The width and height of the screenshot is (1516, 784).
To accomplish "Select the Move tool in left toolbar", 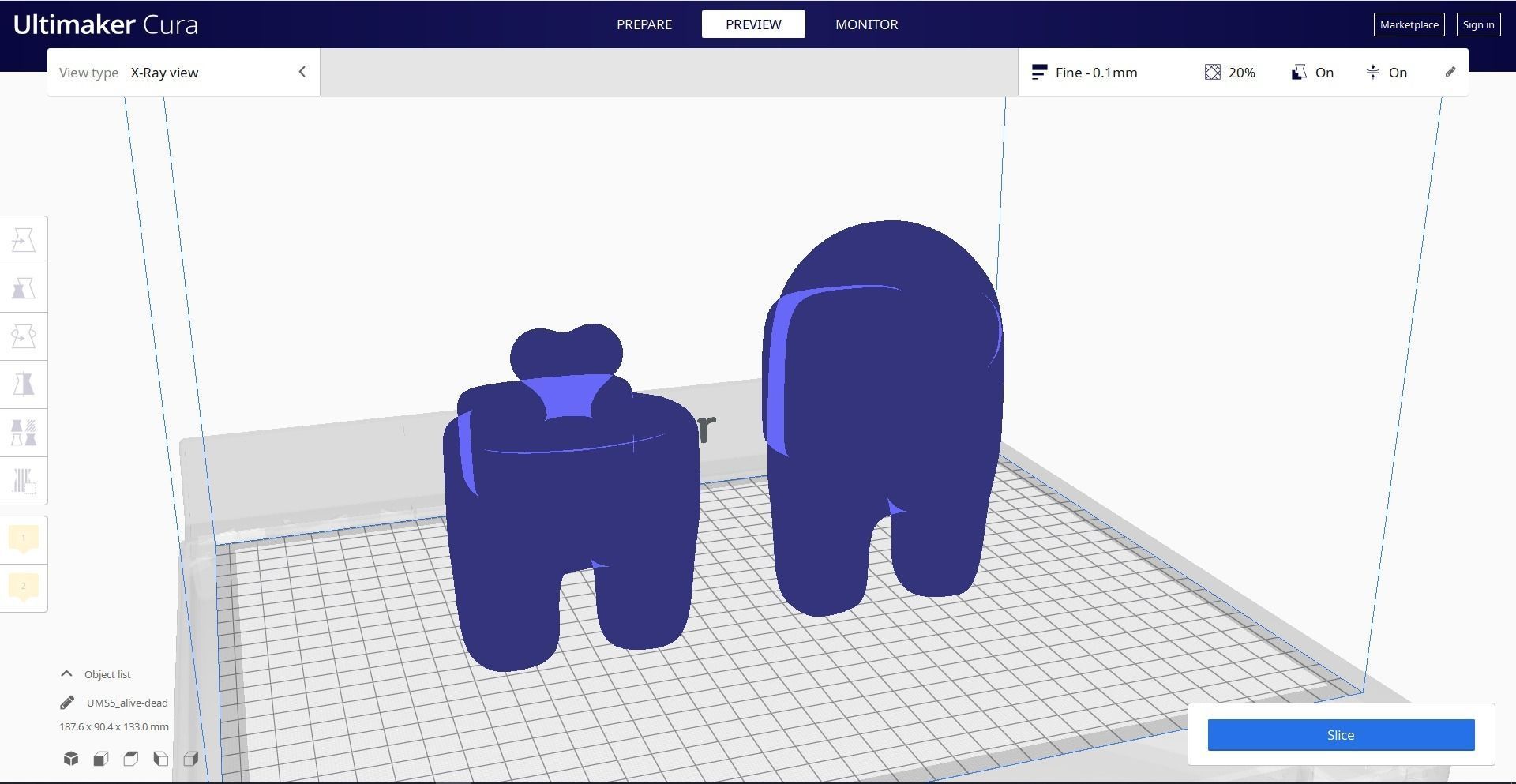I will click(x=24, y=240).
